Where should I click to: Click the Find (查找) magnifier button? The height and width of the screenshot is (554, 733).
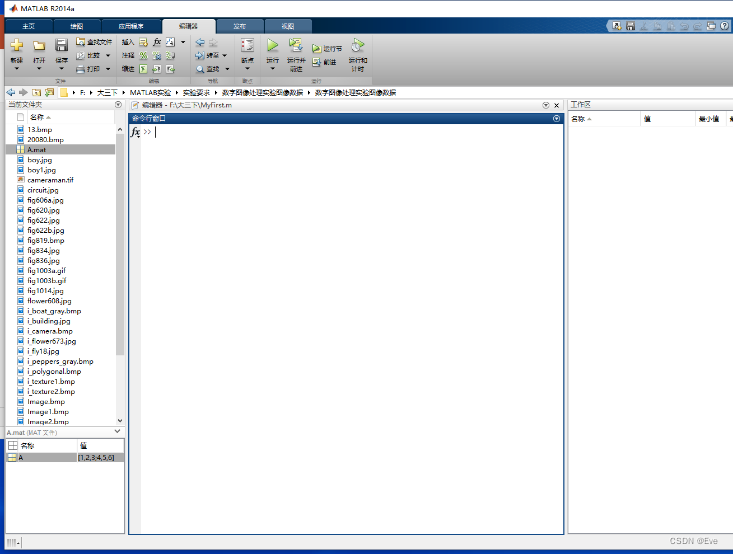coord(208,69)
